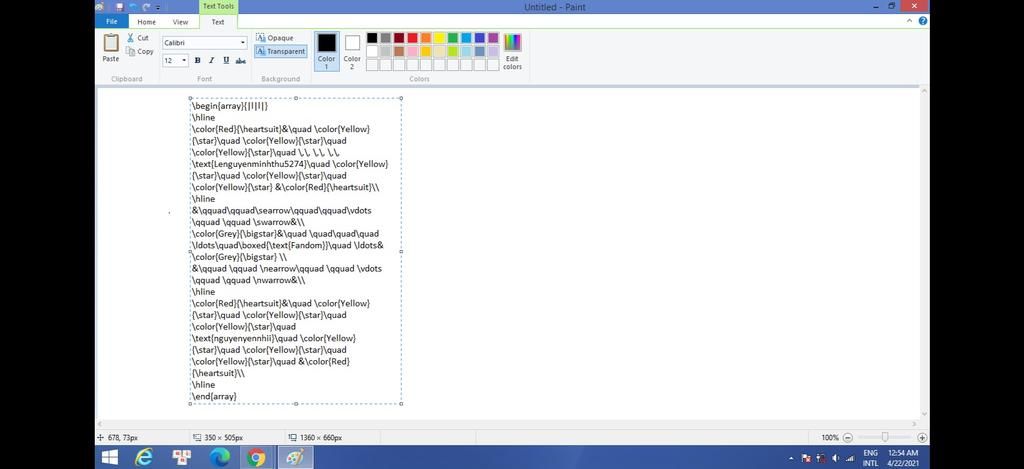
Task: Click the Paste clipboard icon
Action: click(110, 43)
